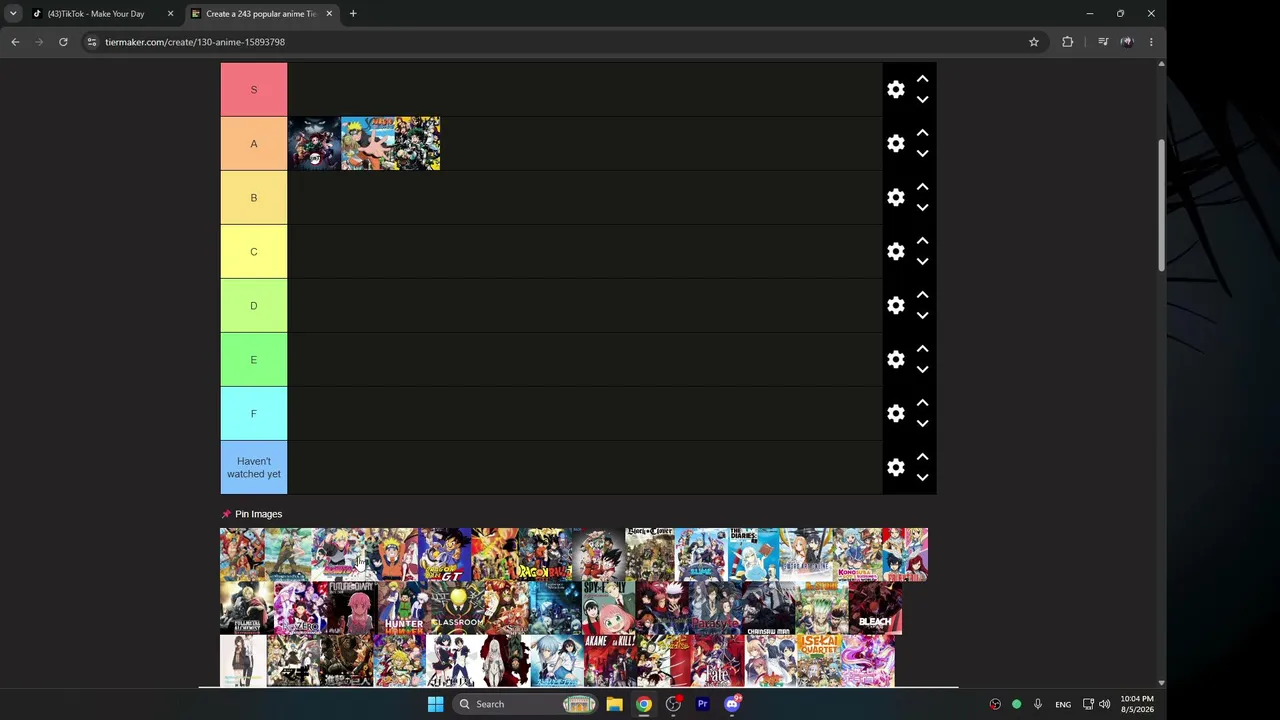
Task: Click the E tier label
Action: tap(254, 360)
